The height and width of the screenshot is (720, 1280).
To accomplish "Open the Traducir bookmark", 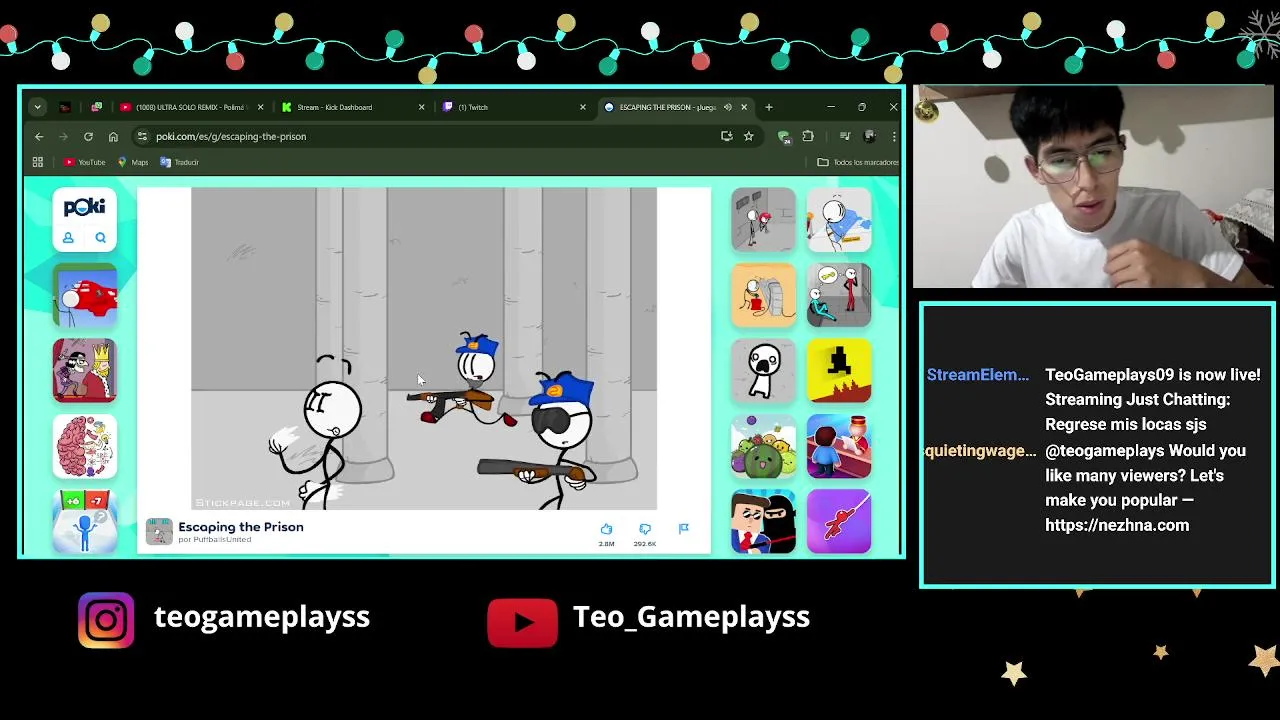I will 180,162.
